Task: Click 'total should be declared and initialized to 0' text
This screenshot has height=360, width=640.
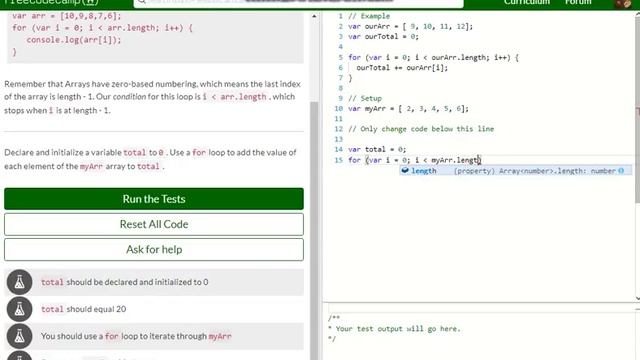Action: click(x=124, y=282)
